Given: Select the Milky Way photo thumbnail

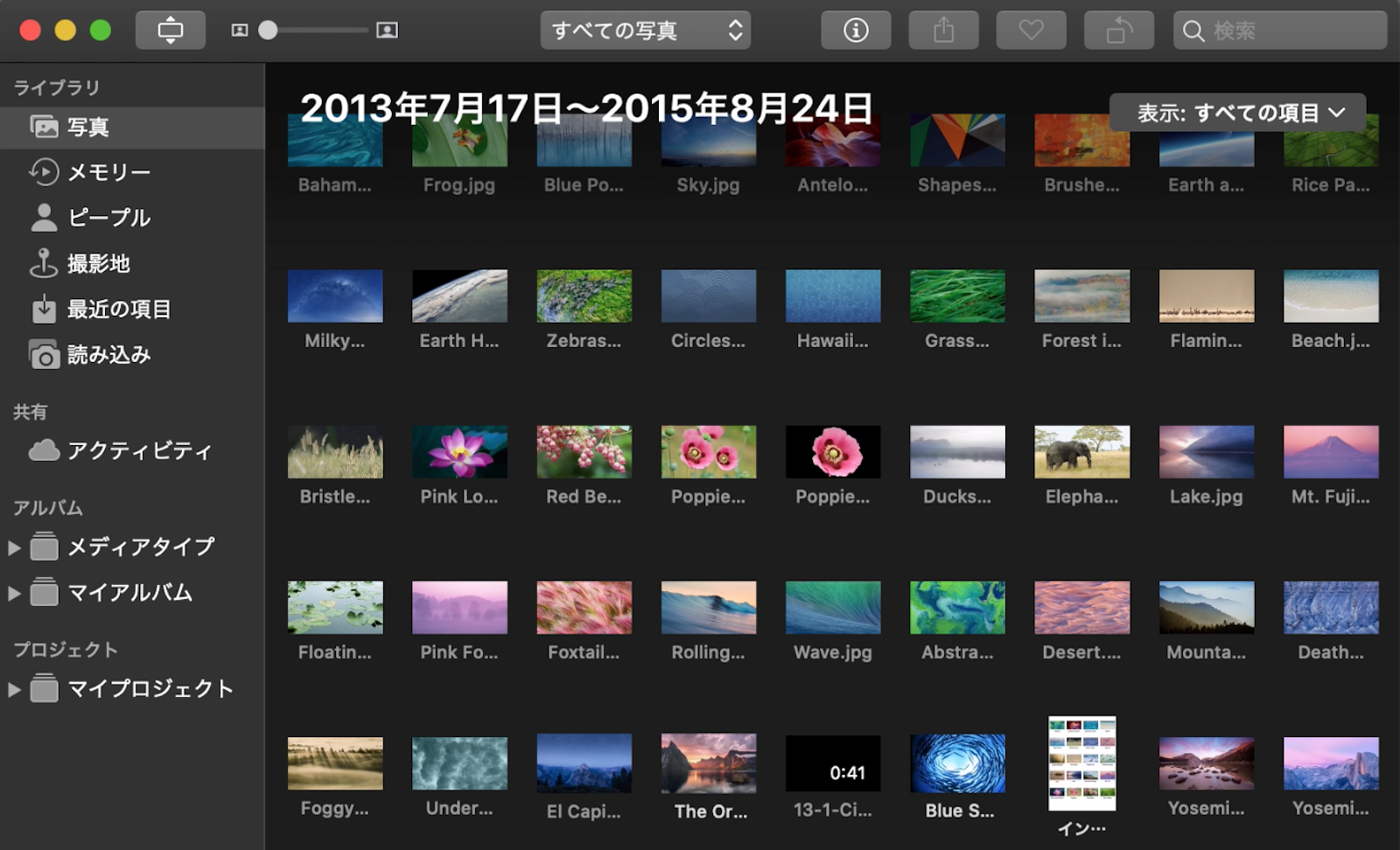Looking at the screenshot, I should (335, 296).
